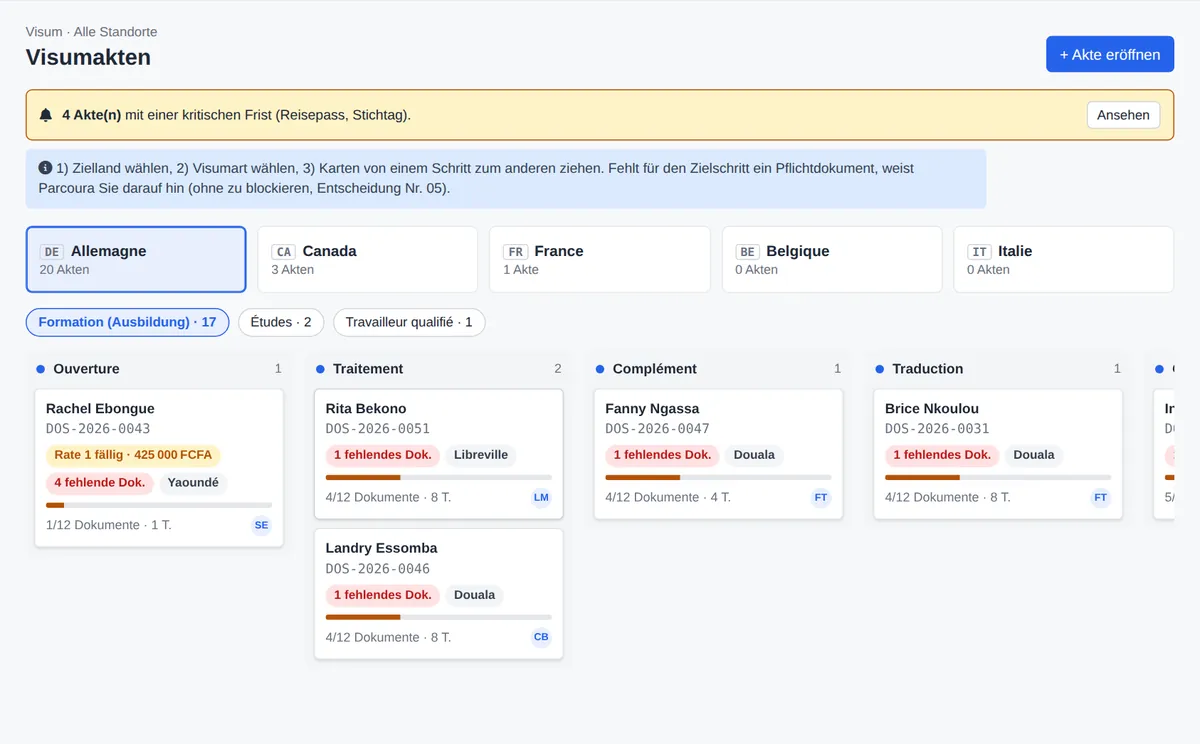Click the Douala tag on Brice Nkoulou's card
The height and width of the screenshot is (744, 1200).
click(x=1034, y=455)
